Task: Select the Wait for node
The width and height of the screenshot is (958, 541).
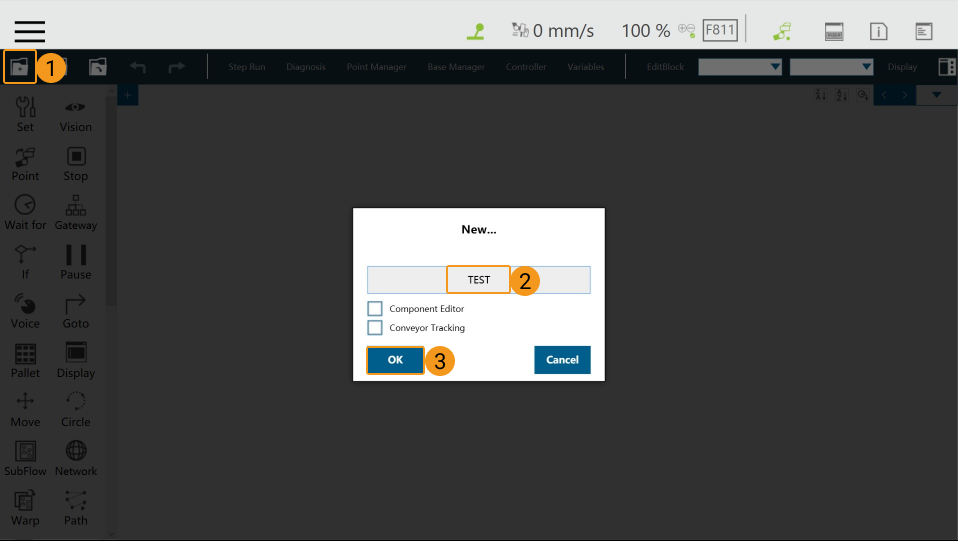Action: [x=25, y=213]
